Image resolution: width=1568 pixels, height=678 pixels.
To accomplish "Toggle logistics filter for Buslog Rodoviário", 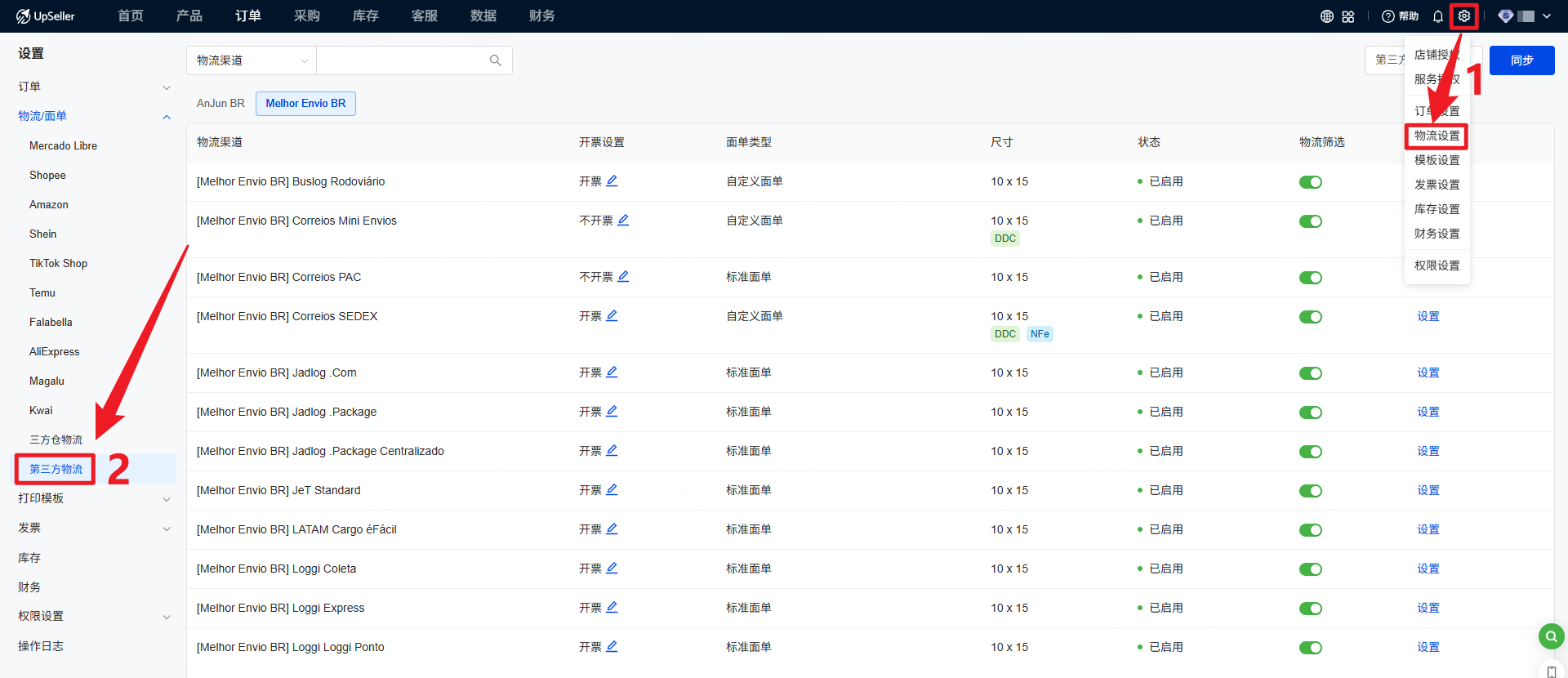I will (1310, 182).
